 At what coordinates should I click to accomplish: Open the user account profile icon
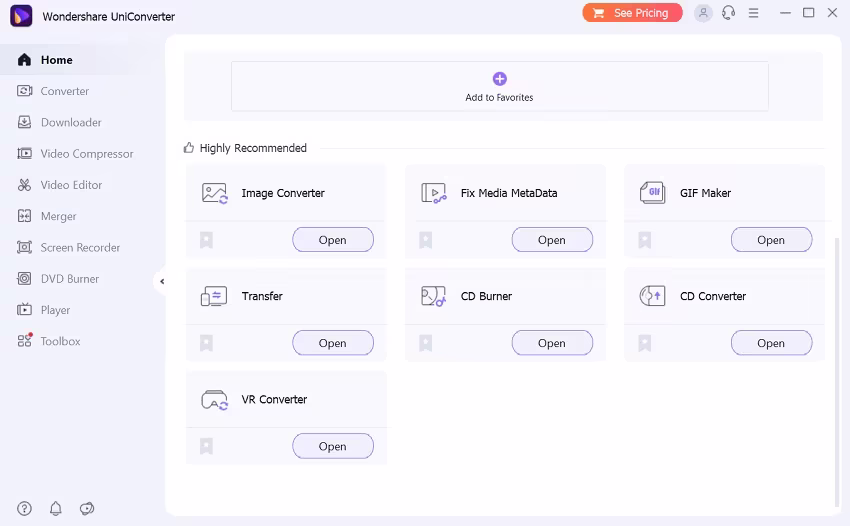pyautogui.click(x=703, y=12)
